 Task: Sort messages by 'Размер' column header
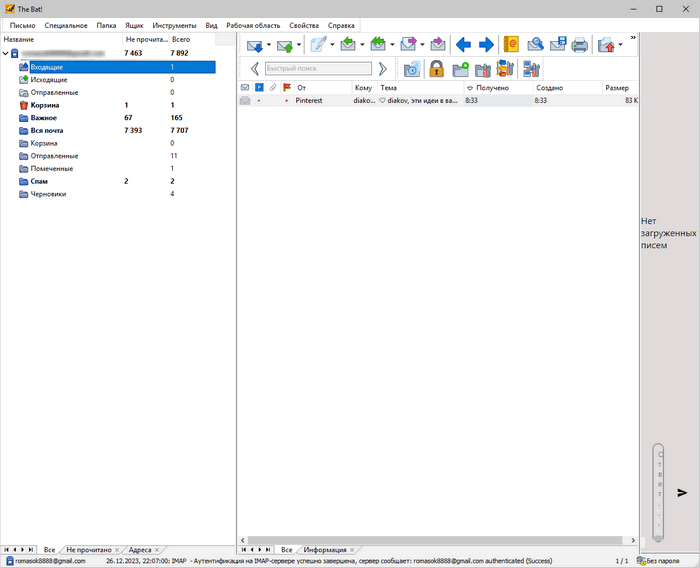click(x=620, y=88)
